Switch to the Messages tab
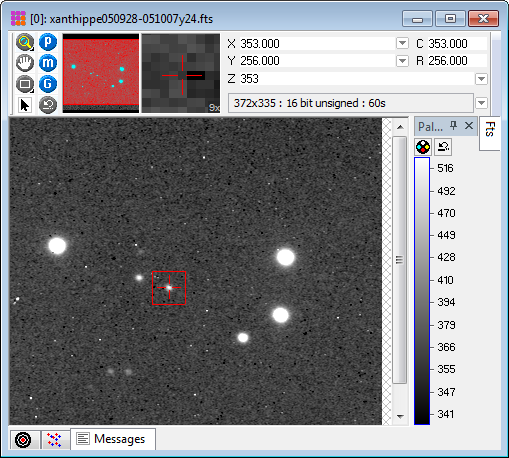The image size is (509, 458). pos(113,439)
